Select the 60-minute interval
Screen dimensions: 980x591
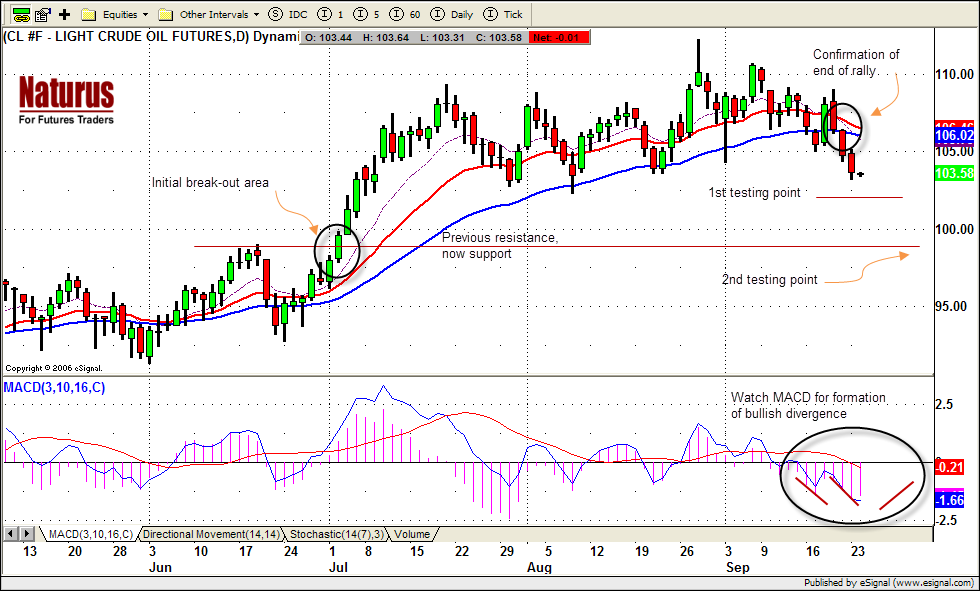(407, 14)
